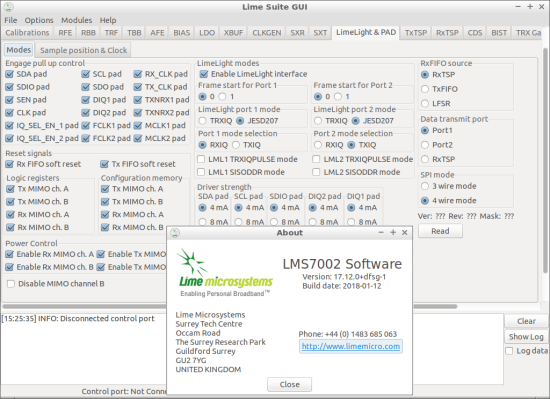Click 'Version: 17.12.0+dfsg-1' text in About
Viewport: 550px width, 399px height.
[x=344, y=277]
